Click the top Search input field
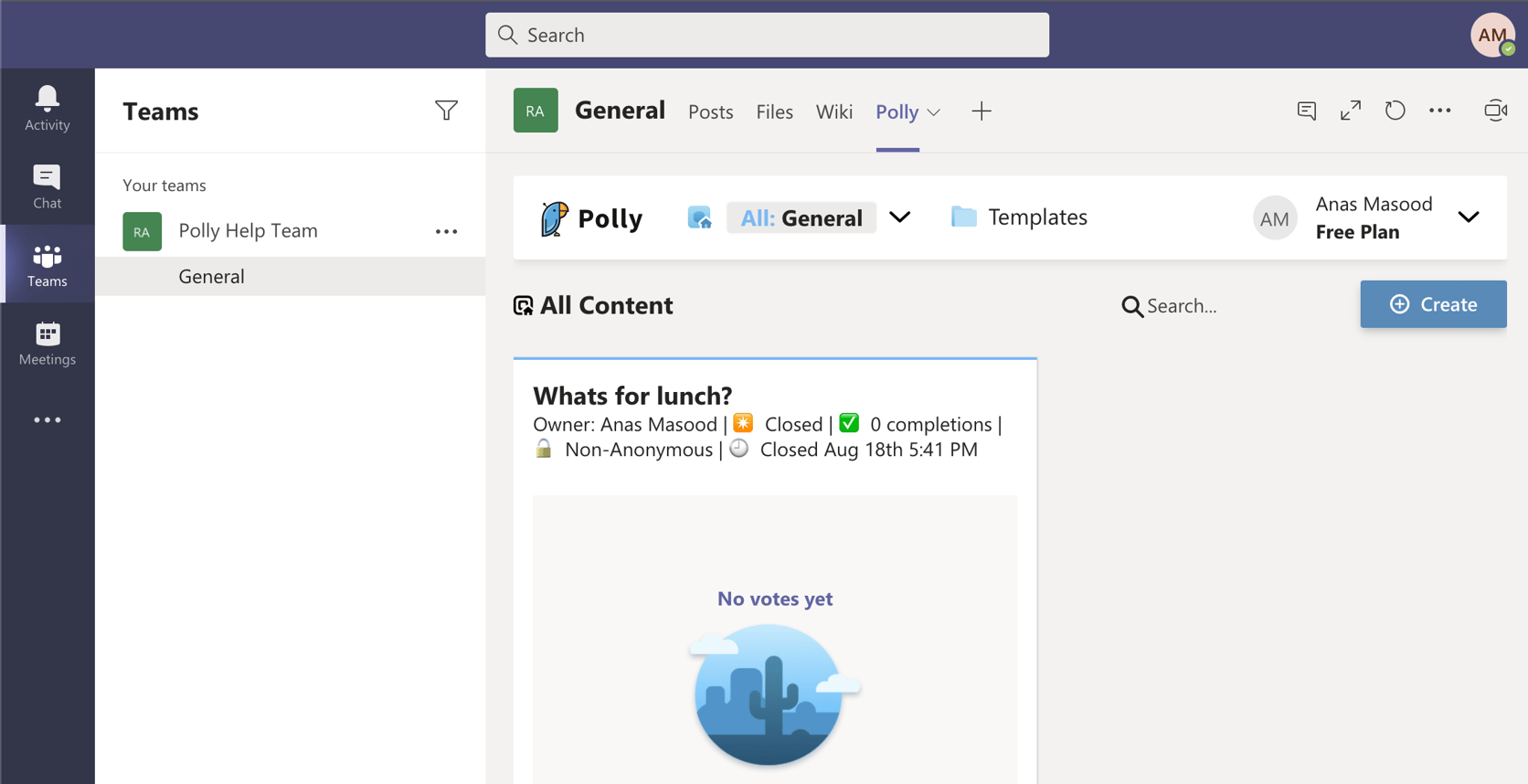 (x=767, y=35)
